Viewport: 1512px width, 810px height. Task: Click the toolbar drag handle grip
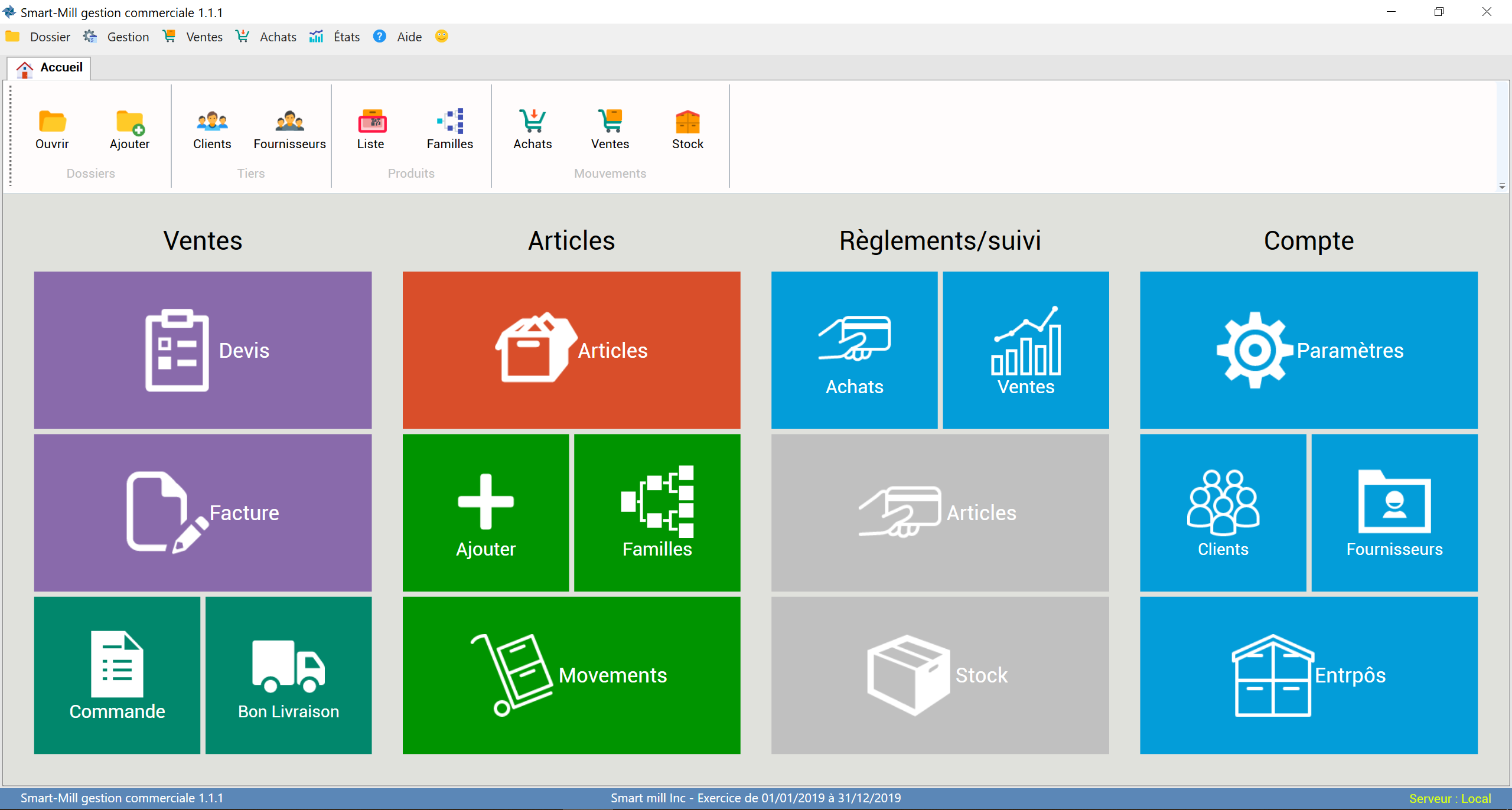point(10,136)
